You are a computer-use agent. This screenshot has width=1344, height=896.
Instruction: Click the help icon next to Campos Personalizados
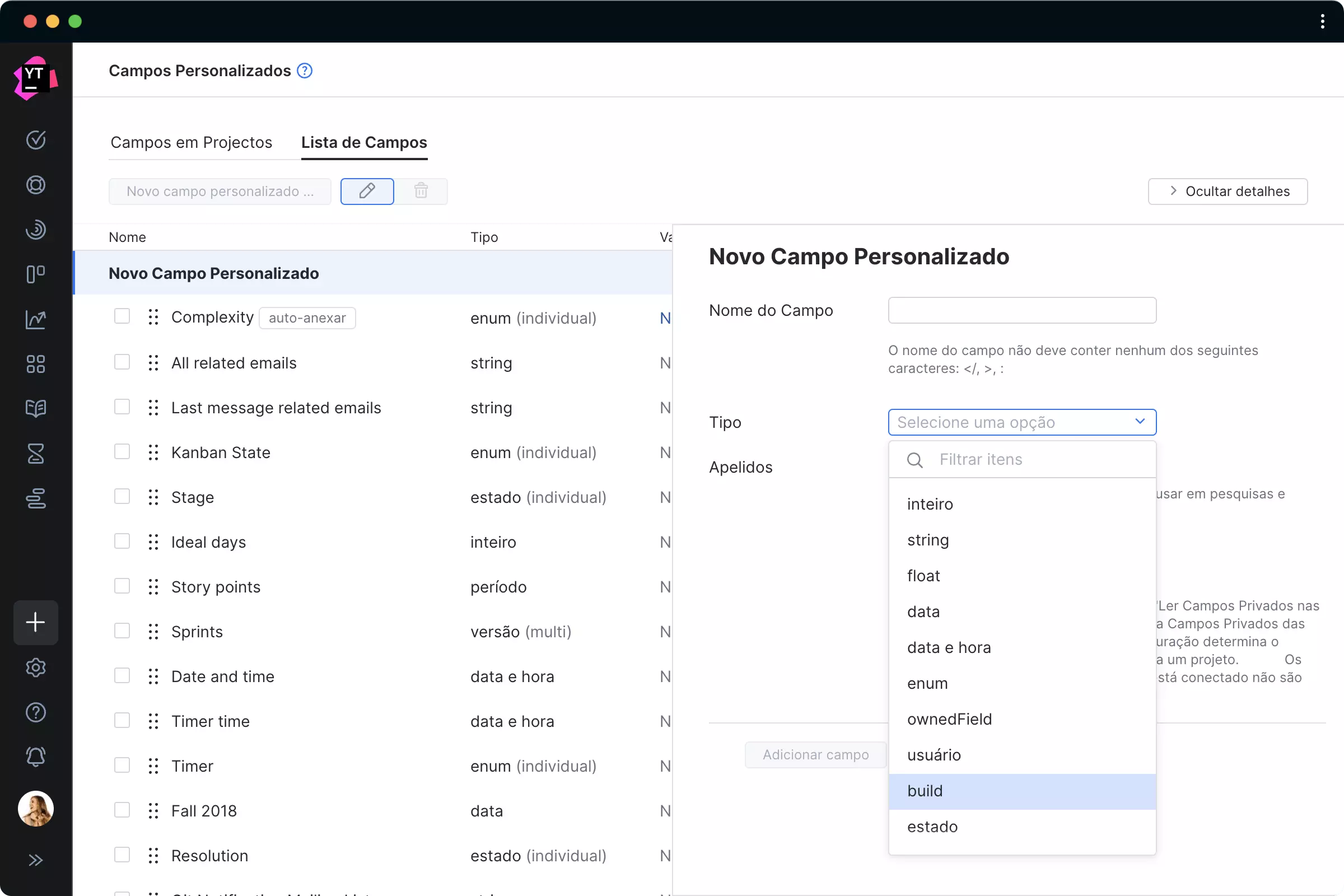coord(305,71)
